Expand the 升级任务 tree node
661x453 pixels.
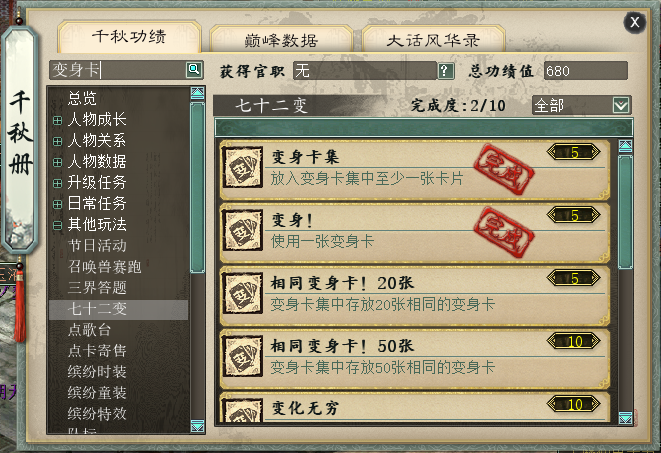tap(58, 183)
